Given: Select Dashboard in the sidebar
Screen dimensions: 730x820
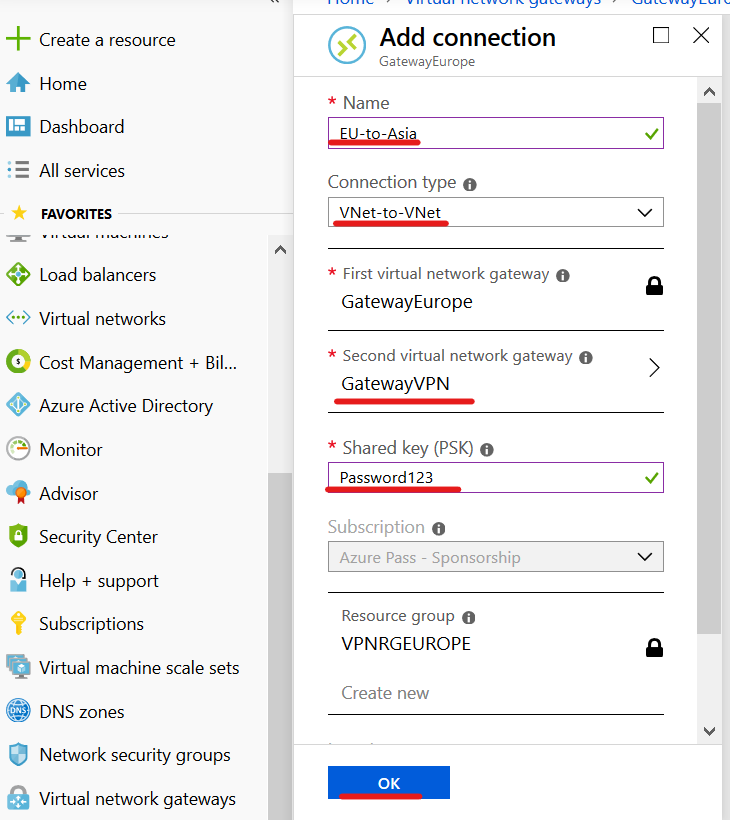Looking at the screenshot, I should click(x=82, y=127).
